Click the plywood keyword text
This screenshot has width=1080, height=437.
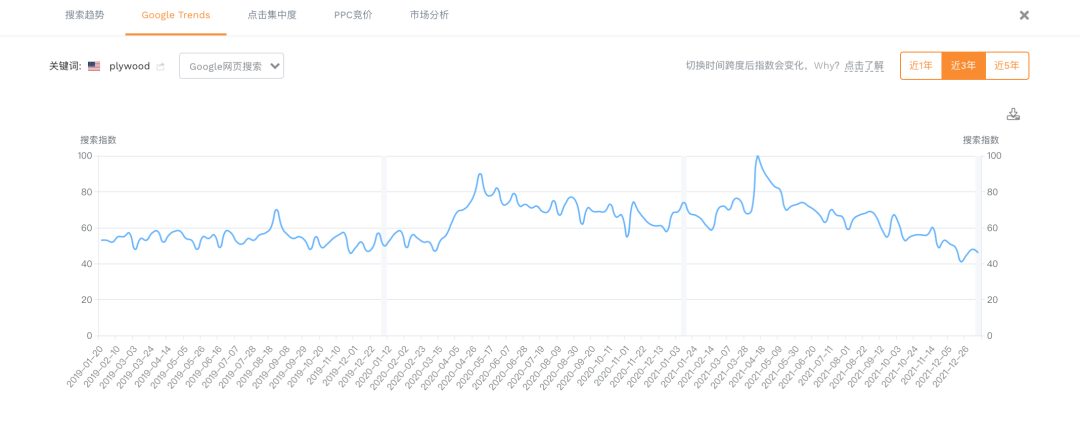click(129, 66)
